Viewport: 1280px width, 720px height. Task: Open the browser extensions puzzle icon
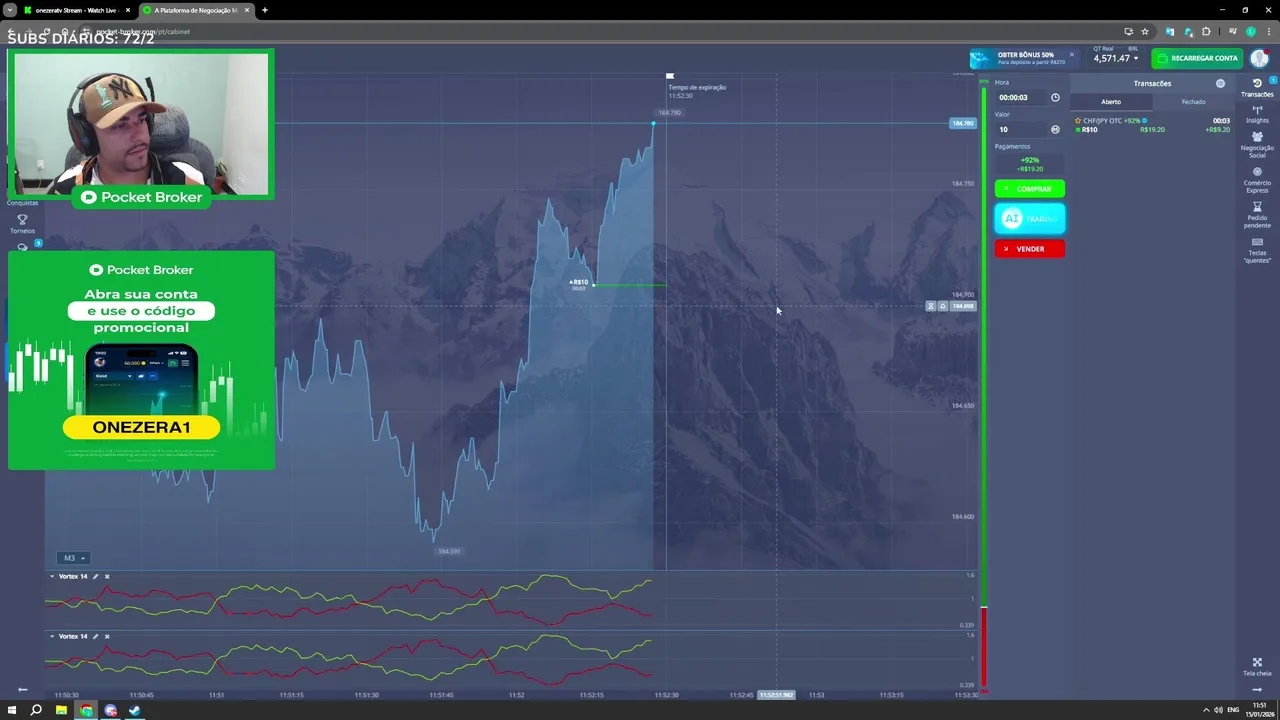(1206, 31)
